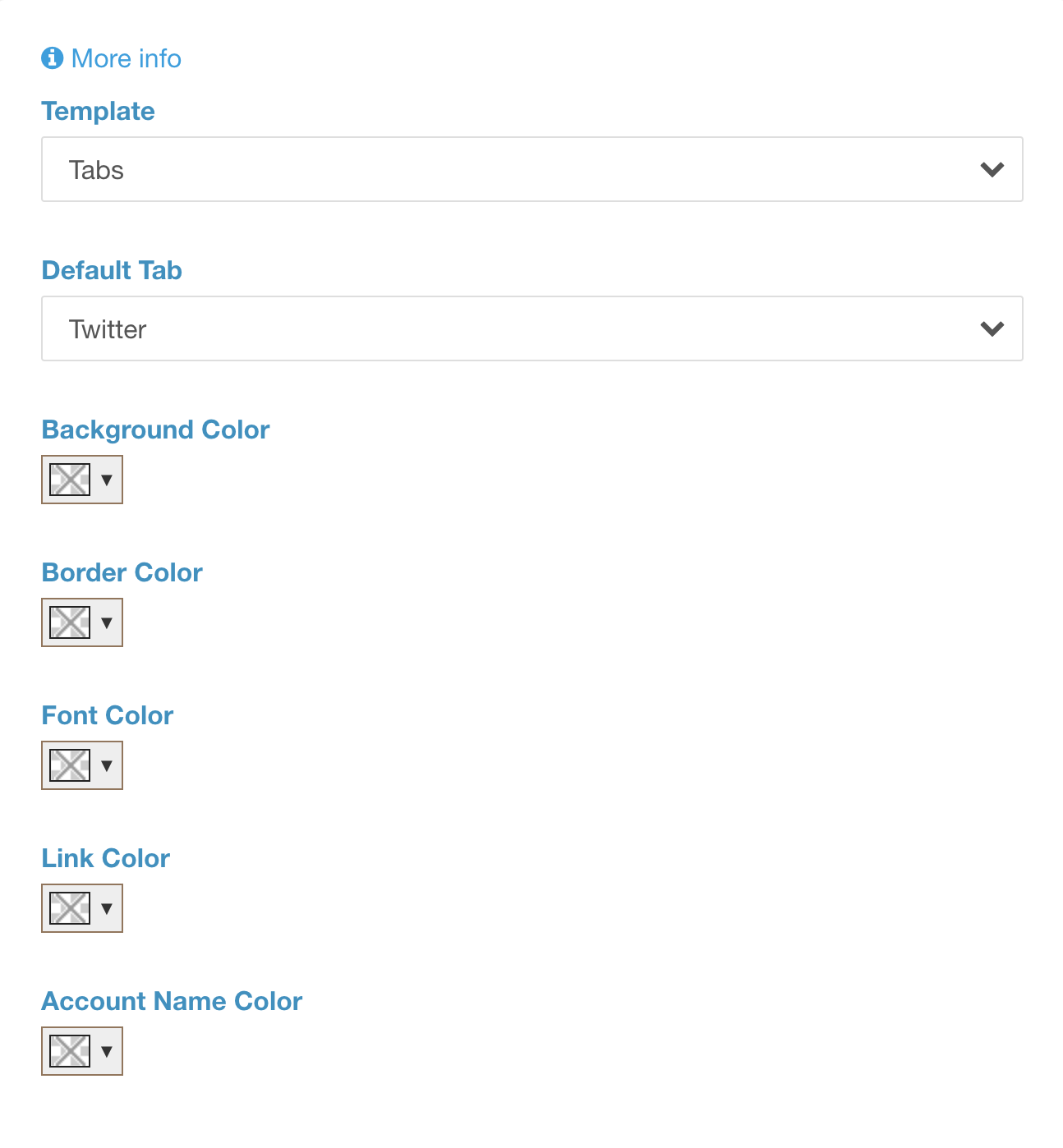Open the More info link

tap(126, 59)
